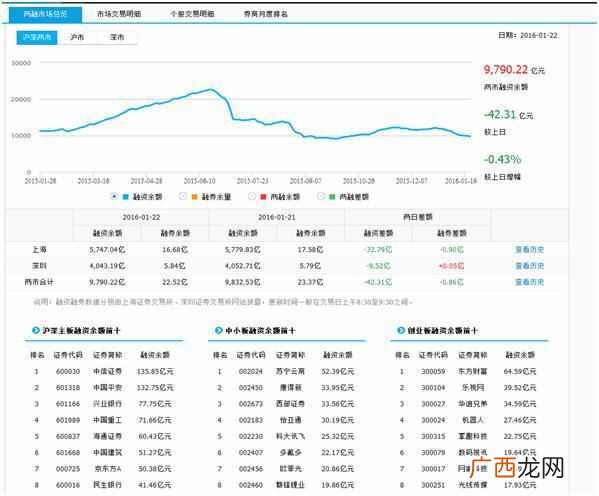599x496 pixels.
Task: Click the 16.68亿 cell in 上海 row
Action: coord(175,250)
